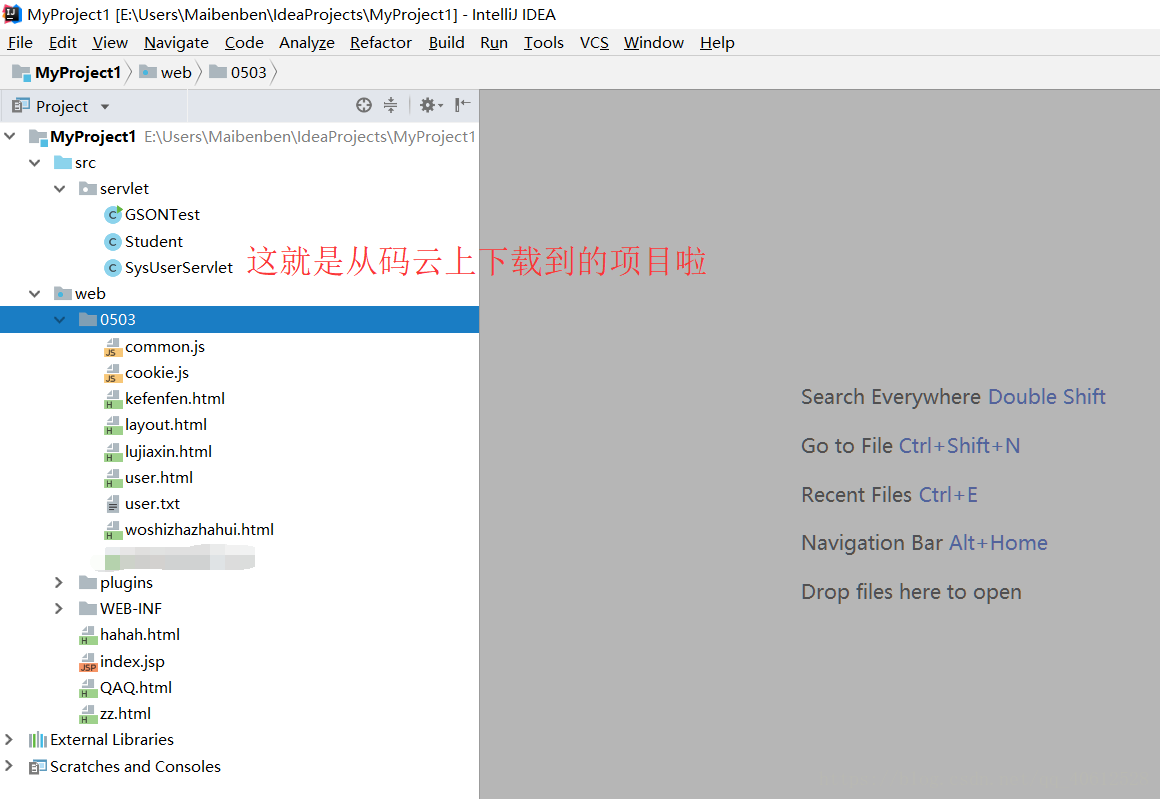Click the hide Project panel icon
1160x799 pixels.
[462, 106]
